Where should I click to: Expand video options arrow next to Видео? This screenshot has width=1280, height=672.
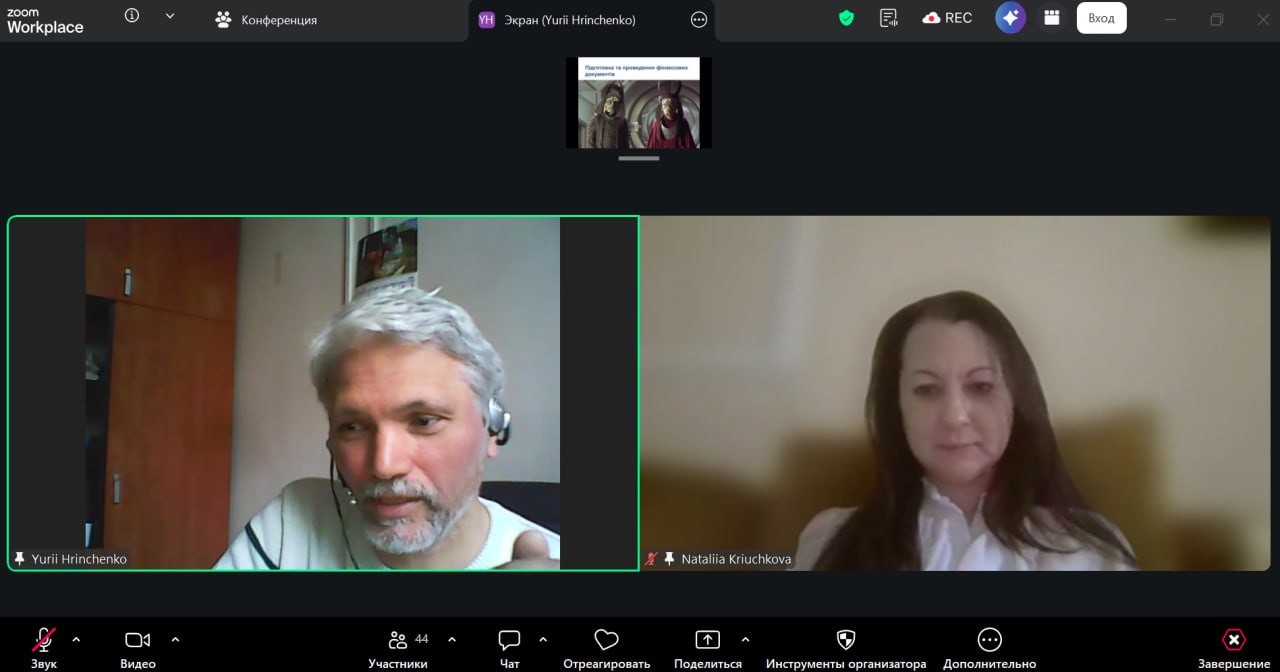[x=176, y=640]
